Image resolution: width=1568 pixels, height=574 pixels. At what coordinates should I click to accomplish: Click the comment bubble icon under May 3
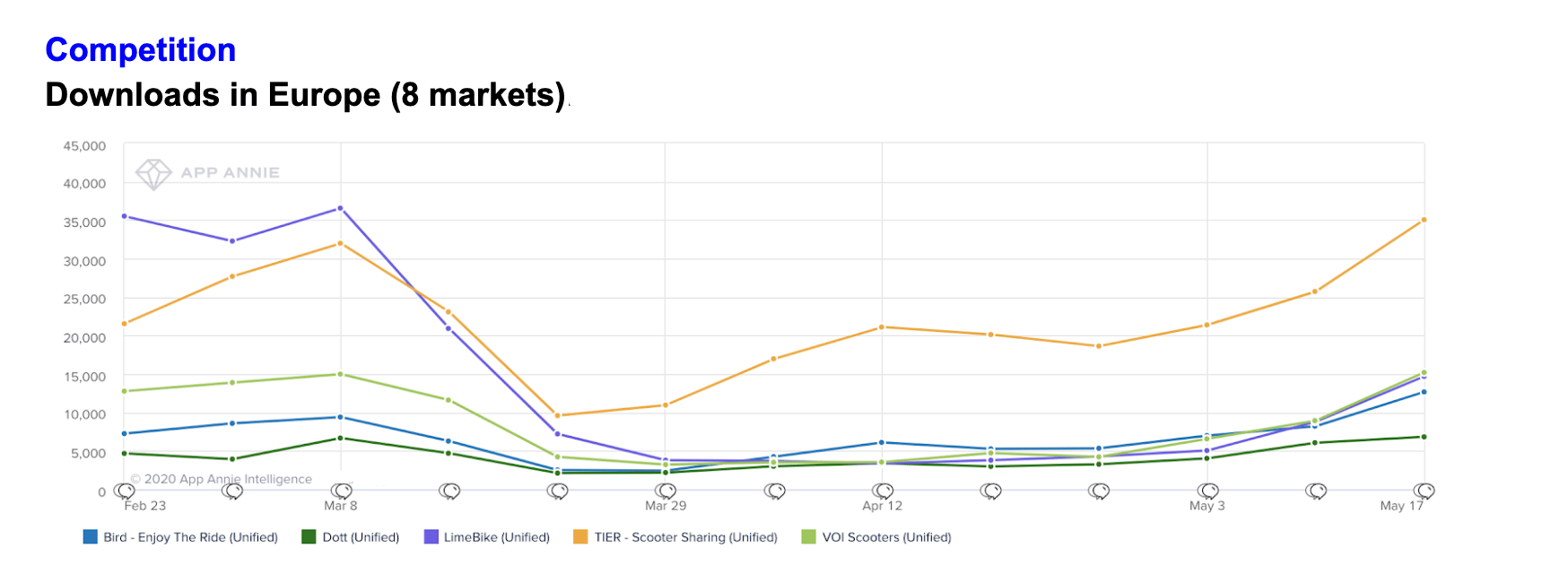pos(1208,491)
